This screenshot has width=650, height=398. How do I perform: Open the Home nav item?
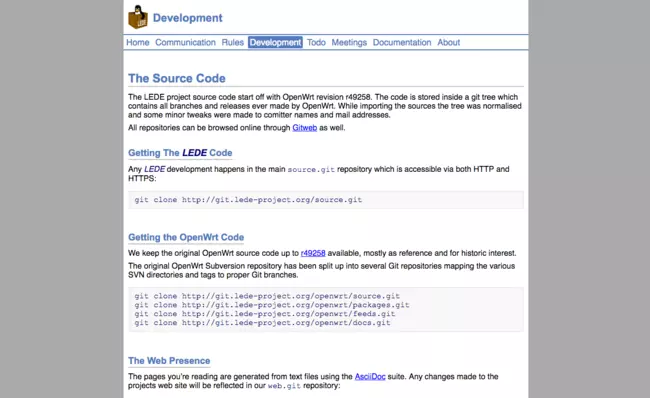pyautogui.click(x=138, y=42)
